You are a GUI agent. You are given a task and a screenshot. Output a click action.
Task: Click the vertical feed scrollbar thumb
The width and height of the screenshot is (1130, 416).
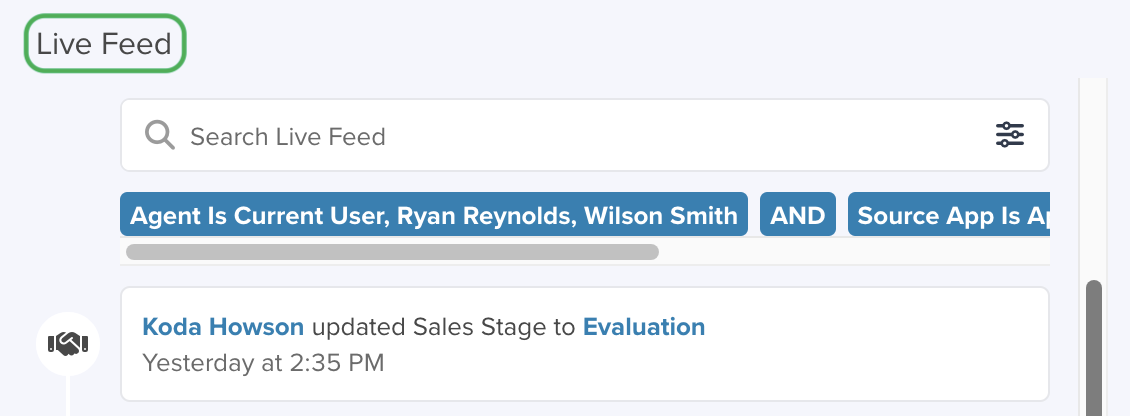[1094, 348]
